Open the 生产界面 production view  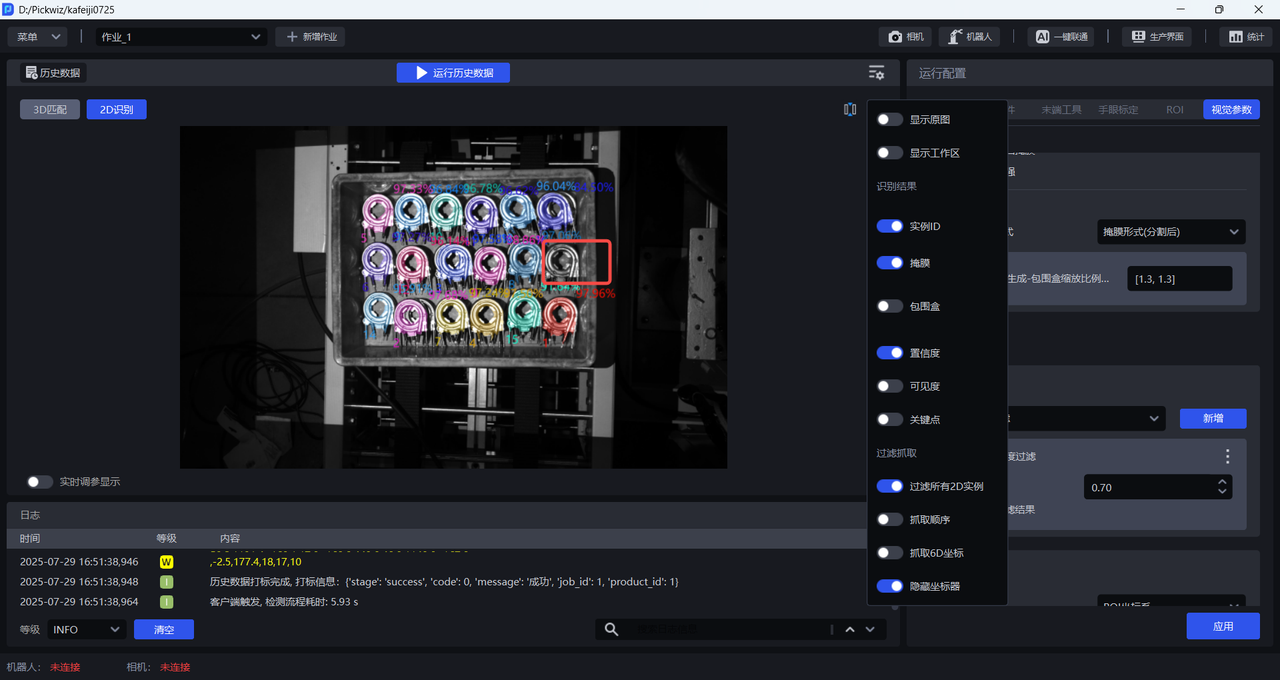[1158, 37]
